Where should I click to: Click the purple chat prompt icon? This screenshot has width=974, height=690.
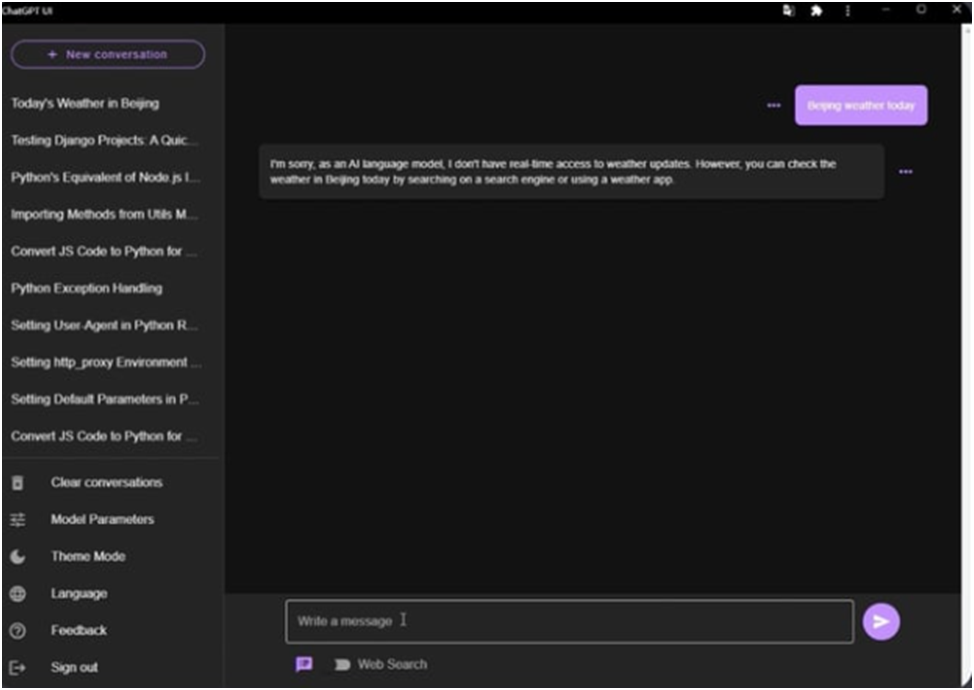click(304, 664)
